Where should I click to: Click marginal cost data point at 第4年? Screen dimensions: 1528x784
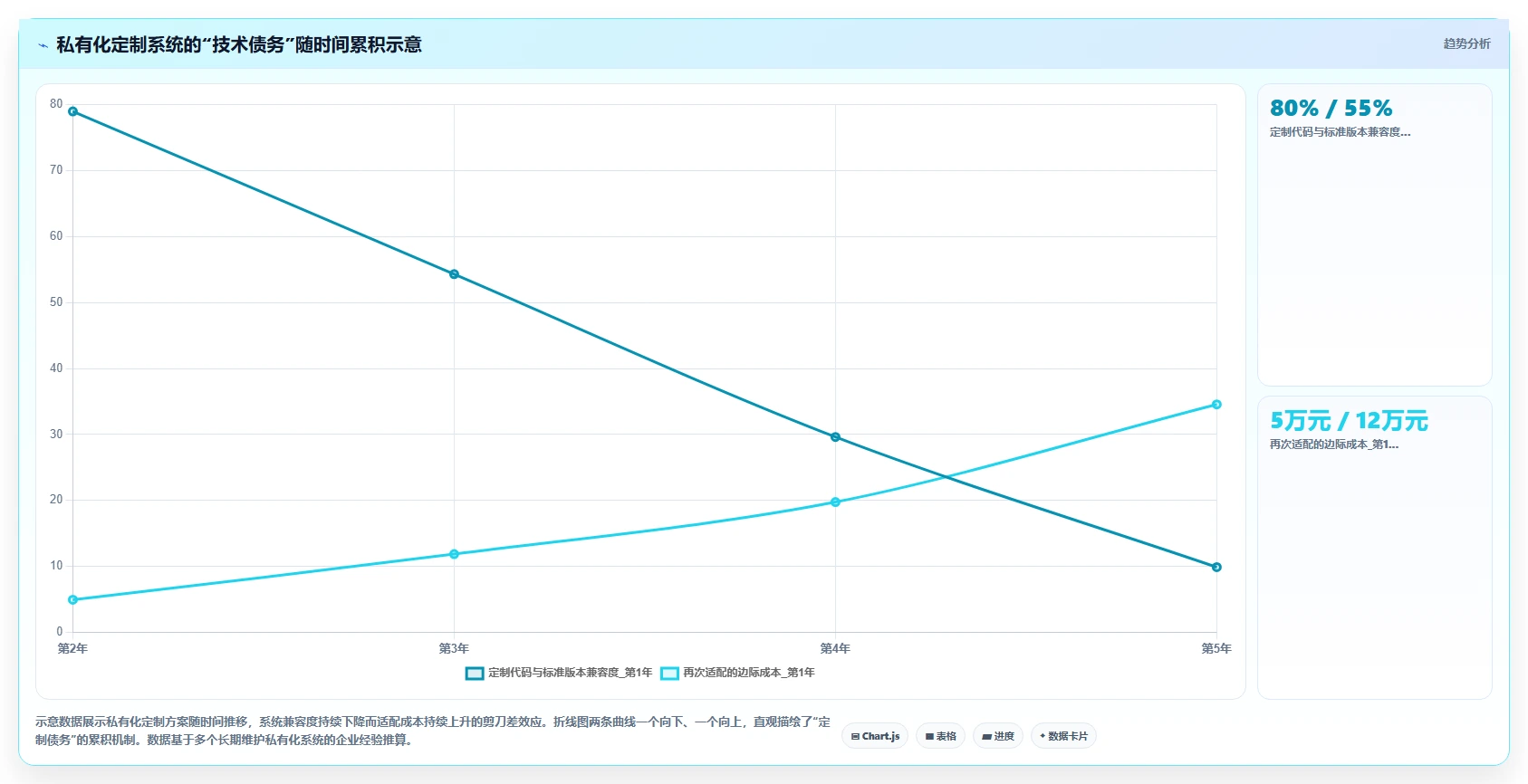coord(835,502)
